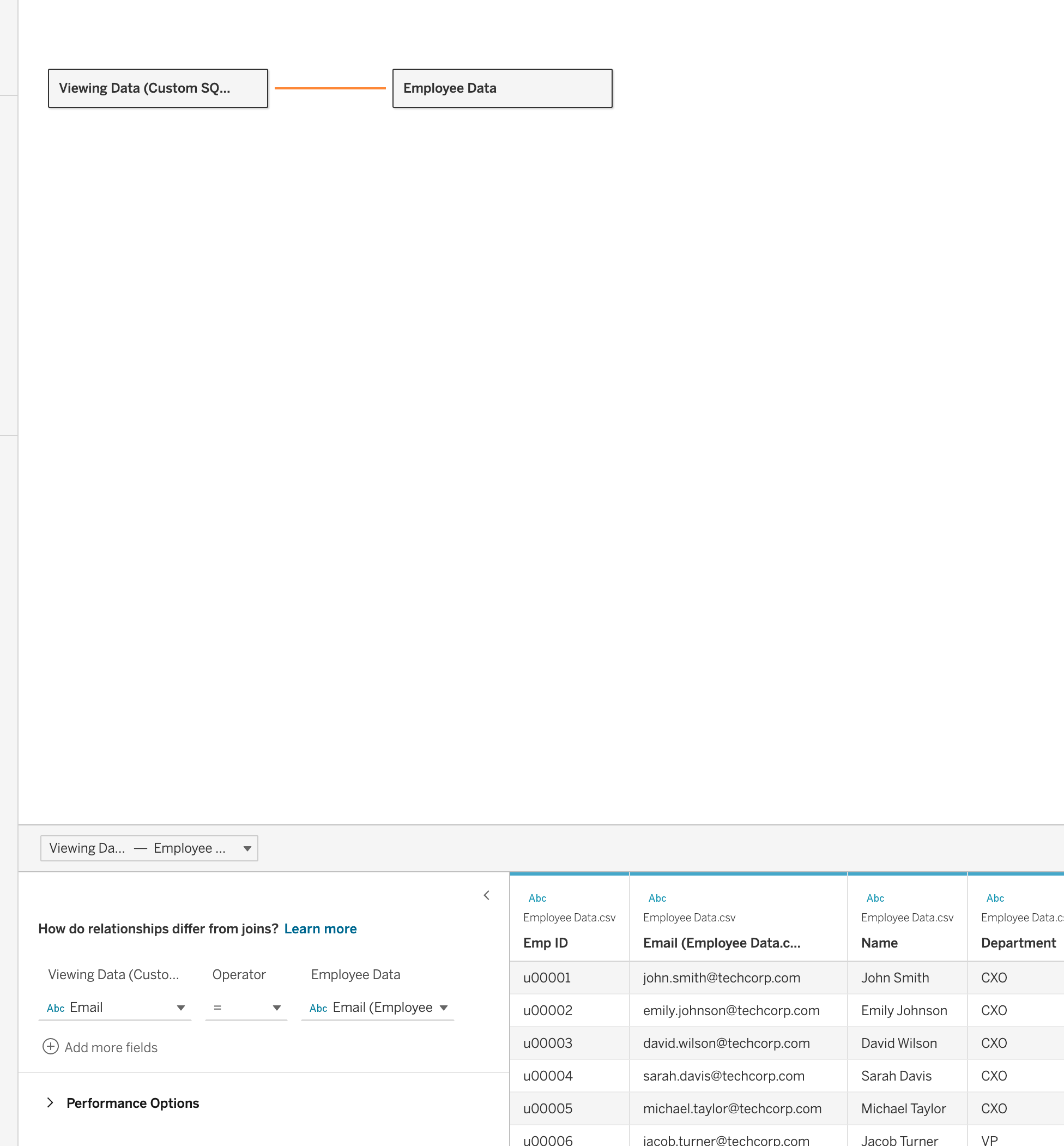
Task: Click the Abc type icon on Email column
Action: [x=657, y=898]
